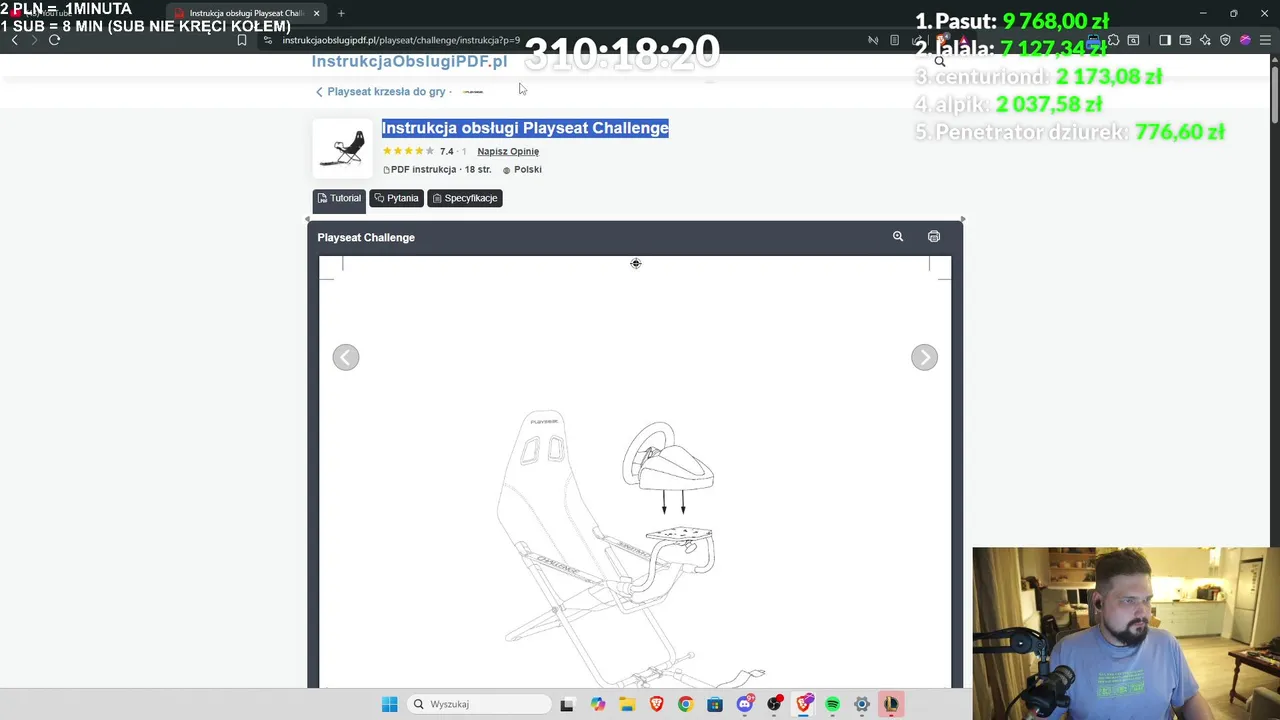The width and height of the screenshot is (1280, 720).
Task: Click the page vertical scrollbar thumb
Action: coord(1274,95)
